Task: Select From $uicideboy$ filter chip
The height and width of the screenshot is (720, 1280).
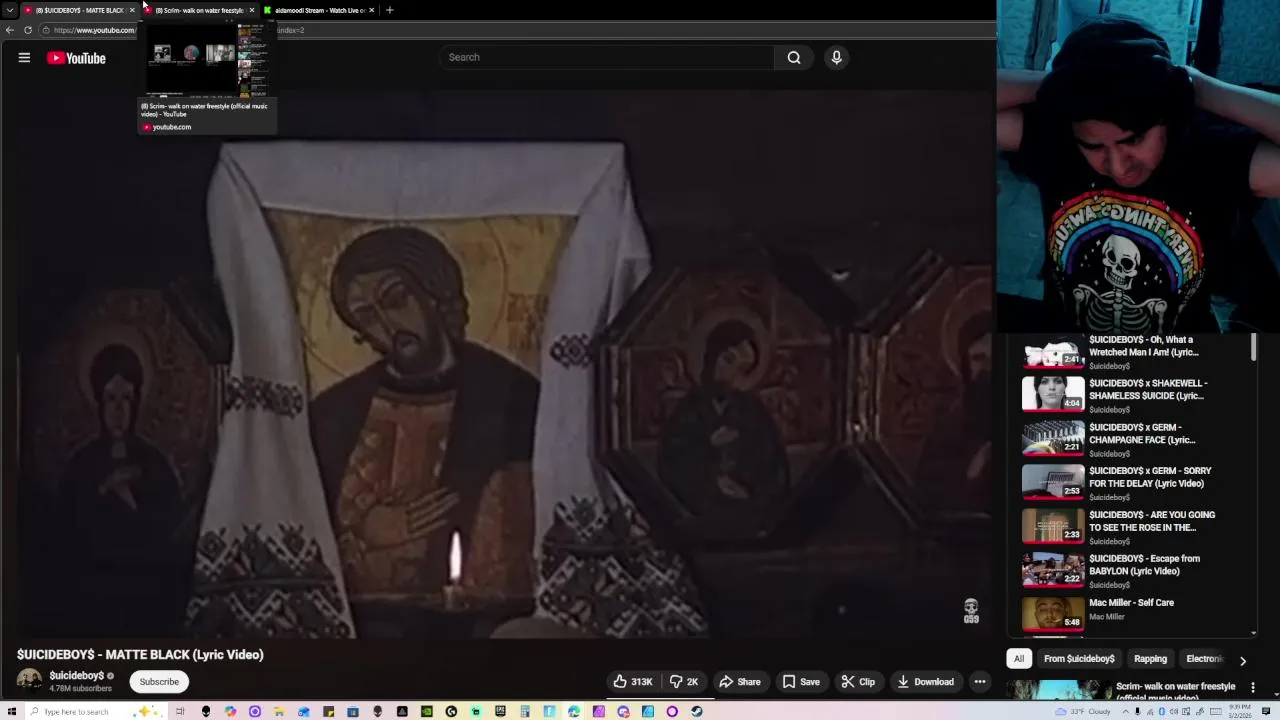Action: 1079,659
